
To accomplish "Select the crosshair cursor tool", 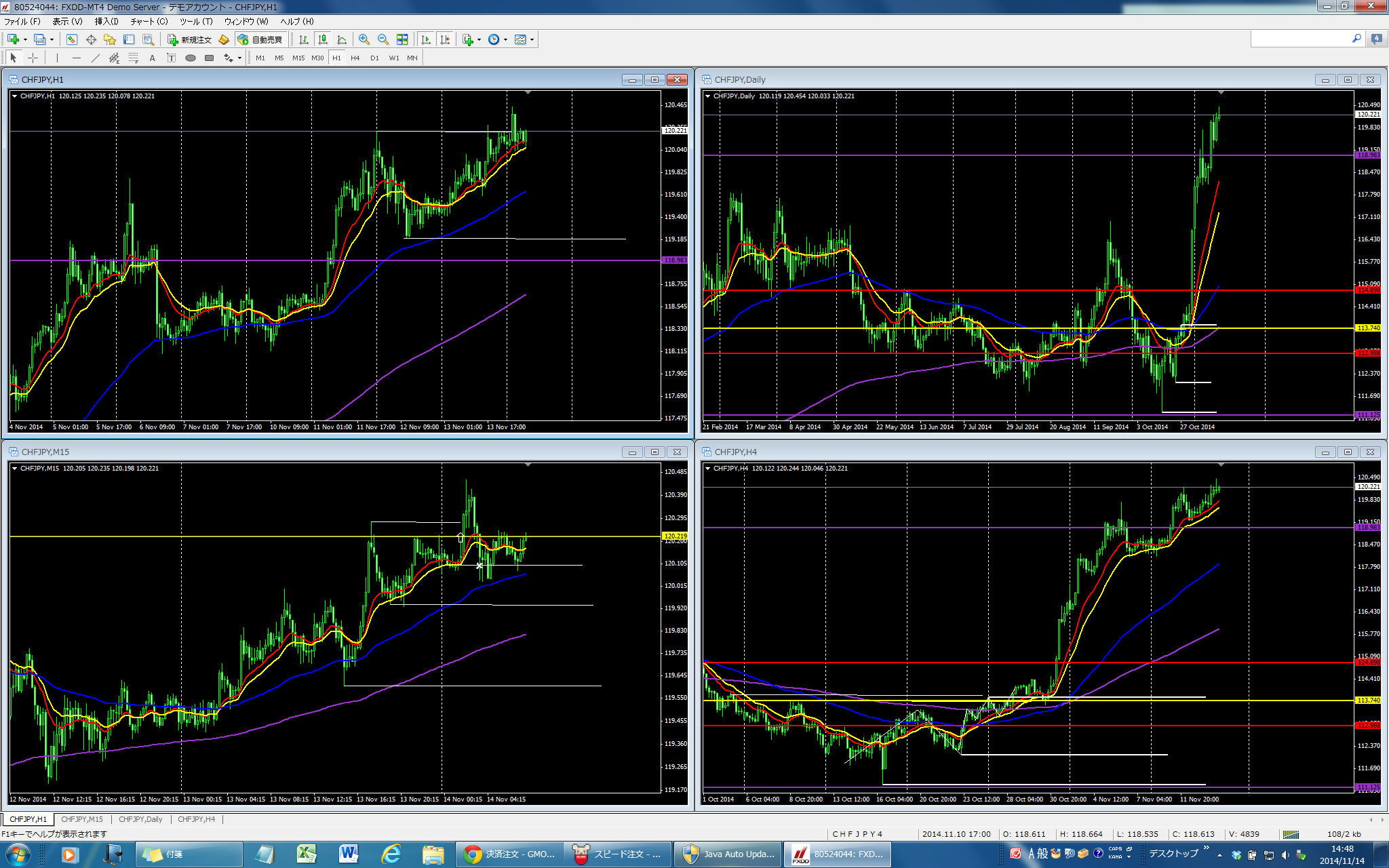I will point(33,58).
